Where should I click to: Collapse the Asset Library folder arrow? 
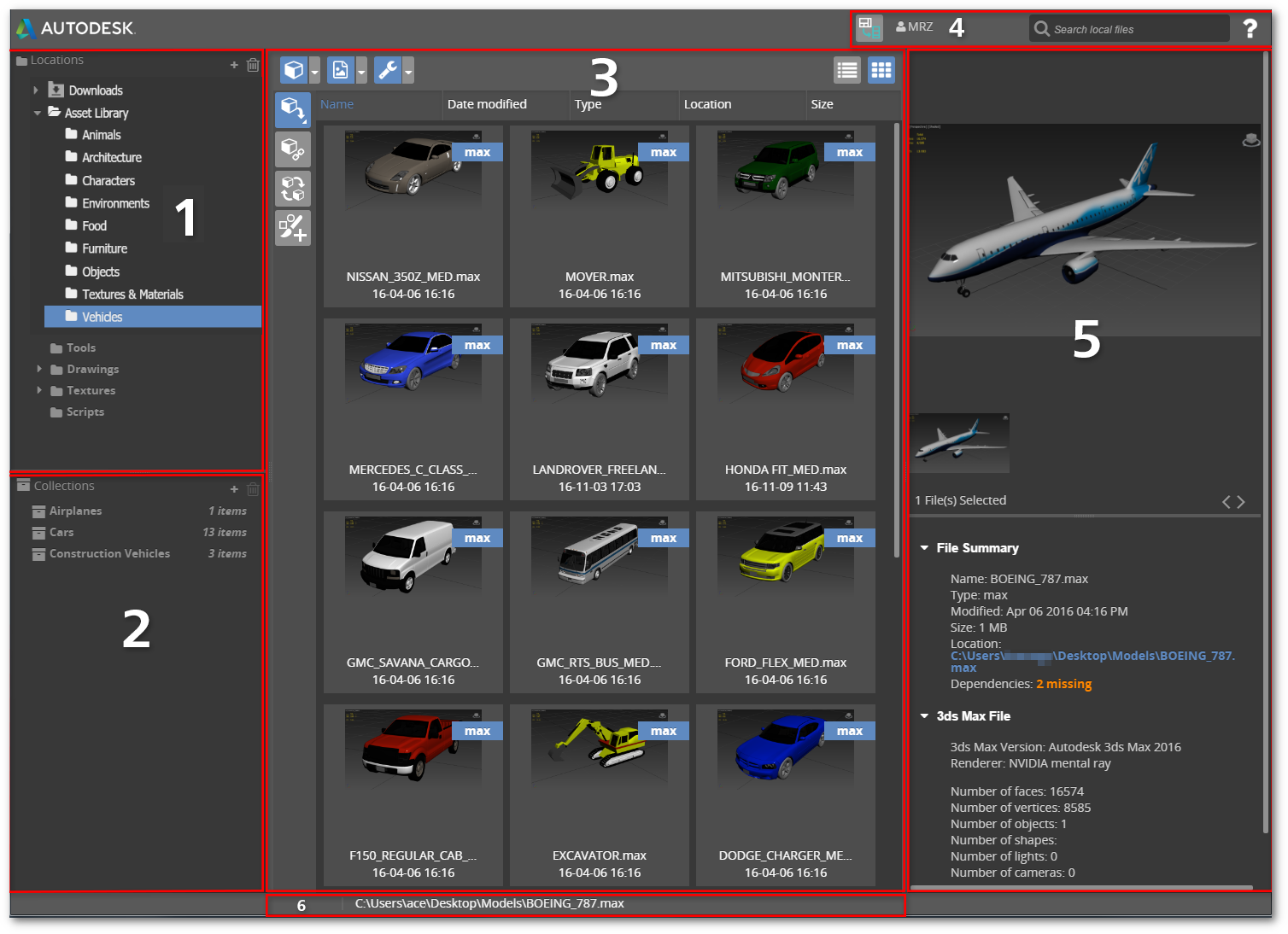(x=37, y=113)
